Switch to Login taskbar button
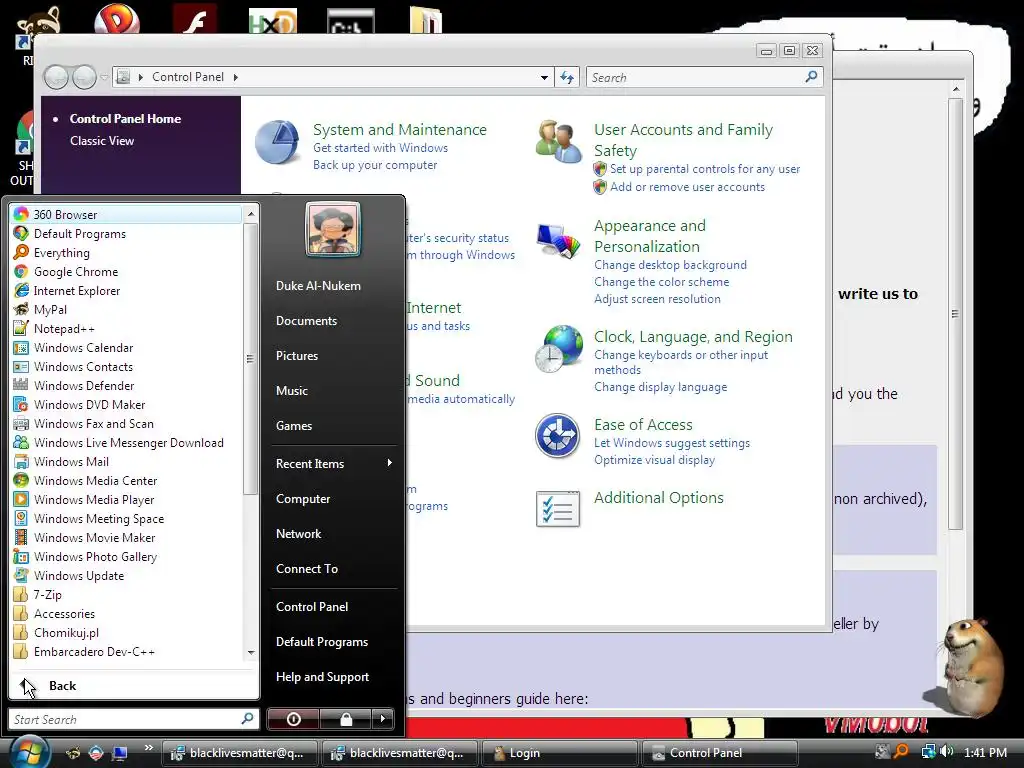This screenshot has height=768, width=1024. click(559, 752)
